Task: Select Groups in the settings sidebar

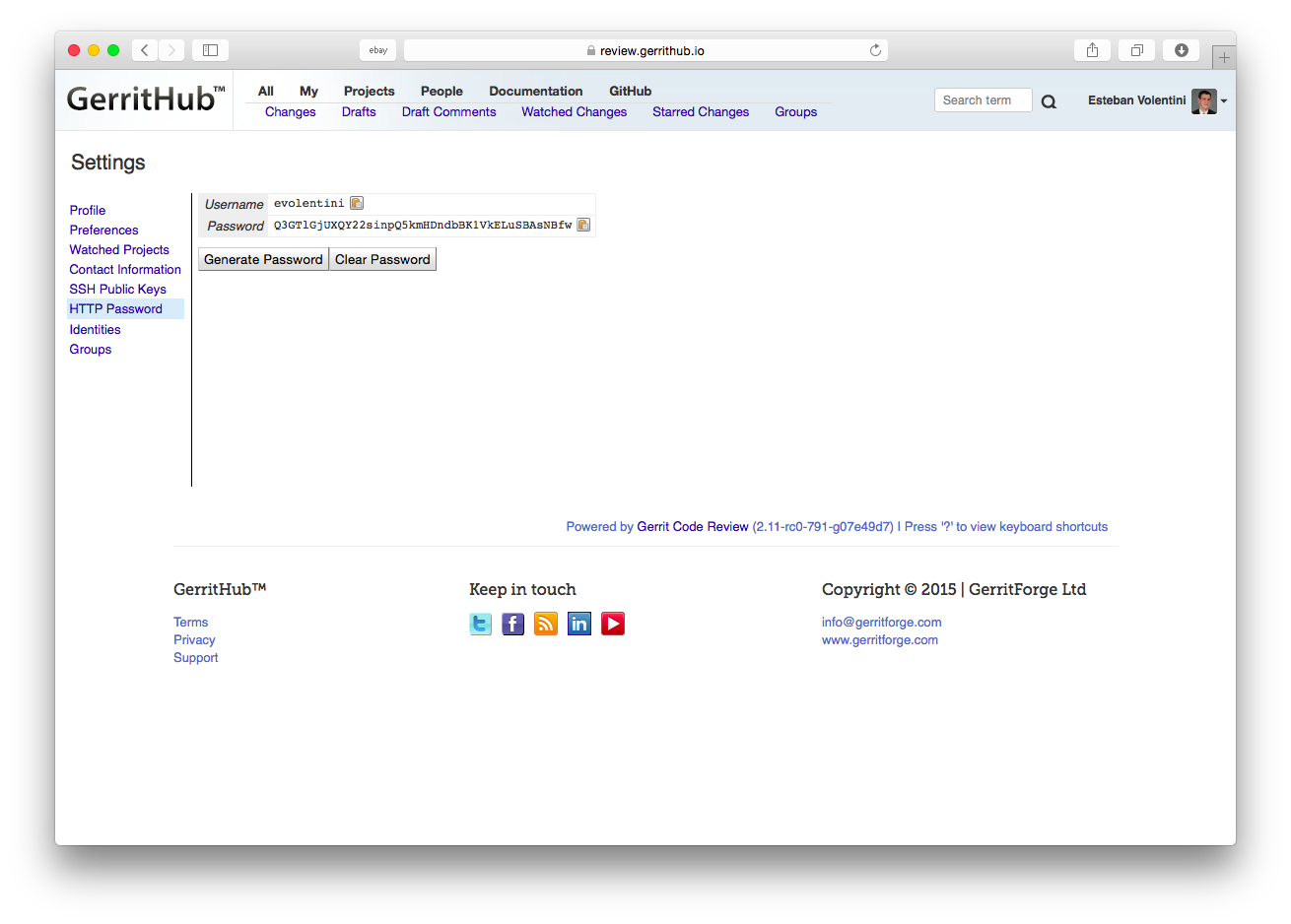Action: (x=91, y=349)
